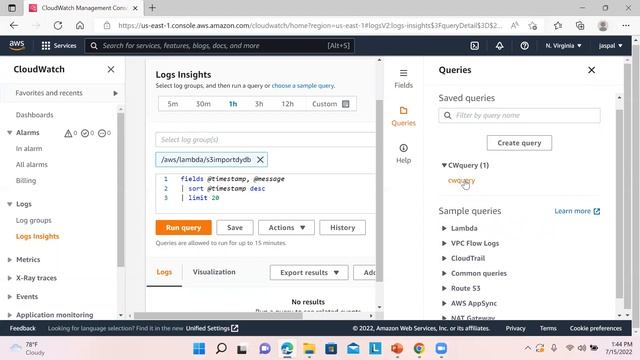640x360 pixels.
Task: Select the 30m time range
Action: pyautogui.click(x=203, y=104)
